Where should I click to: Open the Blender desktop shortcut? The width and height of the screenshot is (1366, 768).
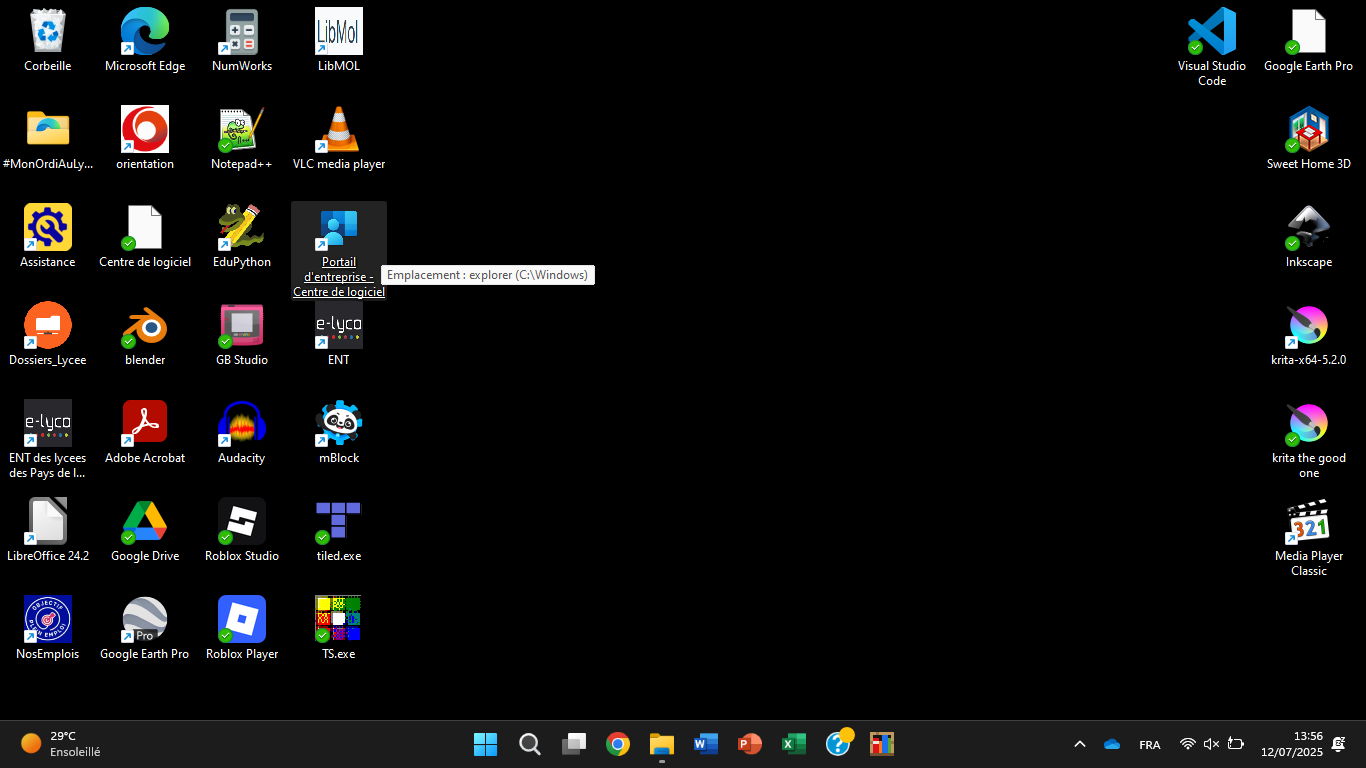pos(145,327)
